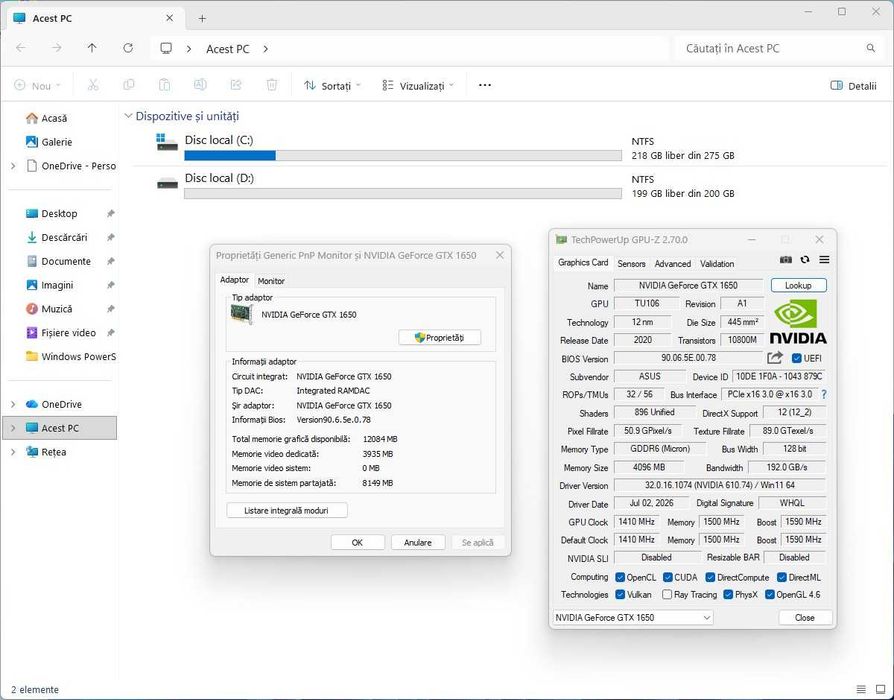Image resolution: width=894 pixels, height=700 pixels.
Task: Click the C: drive usage bar
Action: point(403,156)
